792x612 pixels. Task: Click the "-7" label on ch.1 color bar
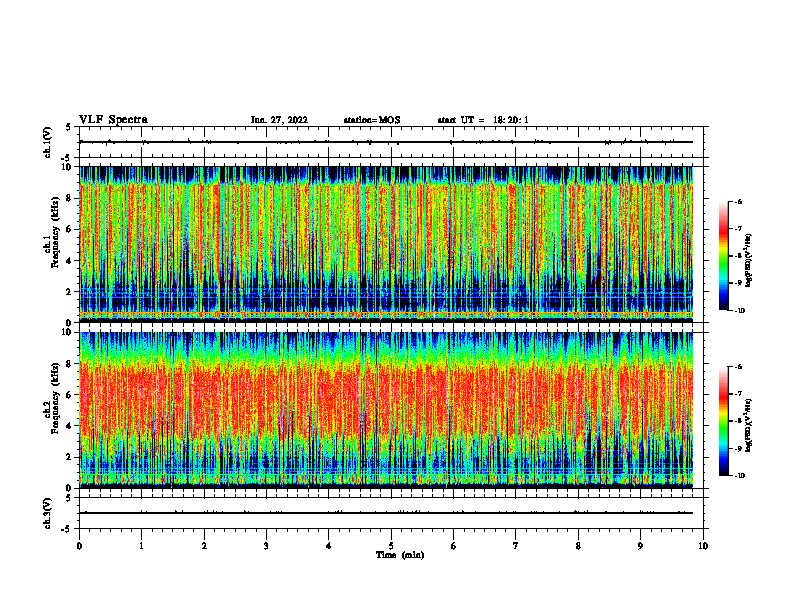[738, 229]
